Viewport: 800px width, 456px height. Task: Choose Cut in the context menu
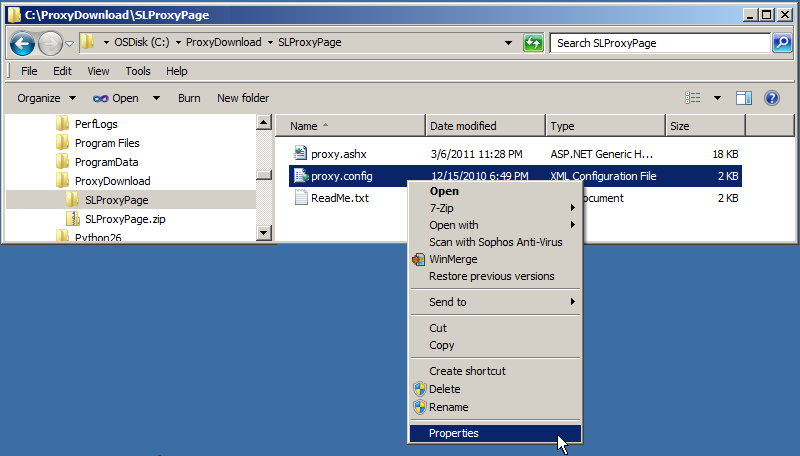coord(495,328)
